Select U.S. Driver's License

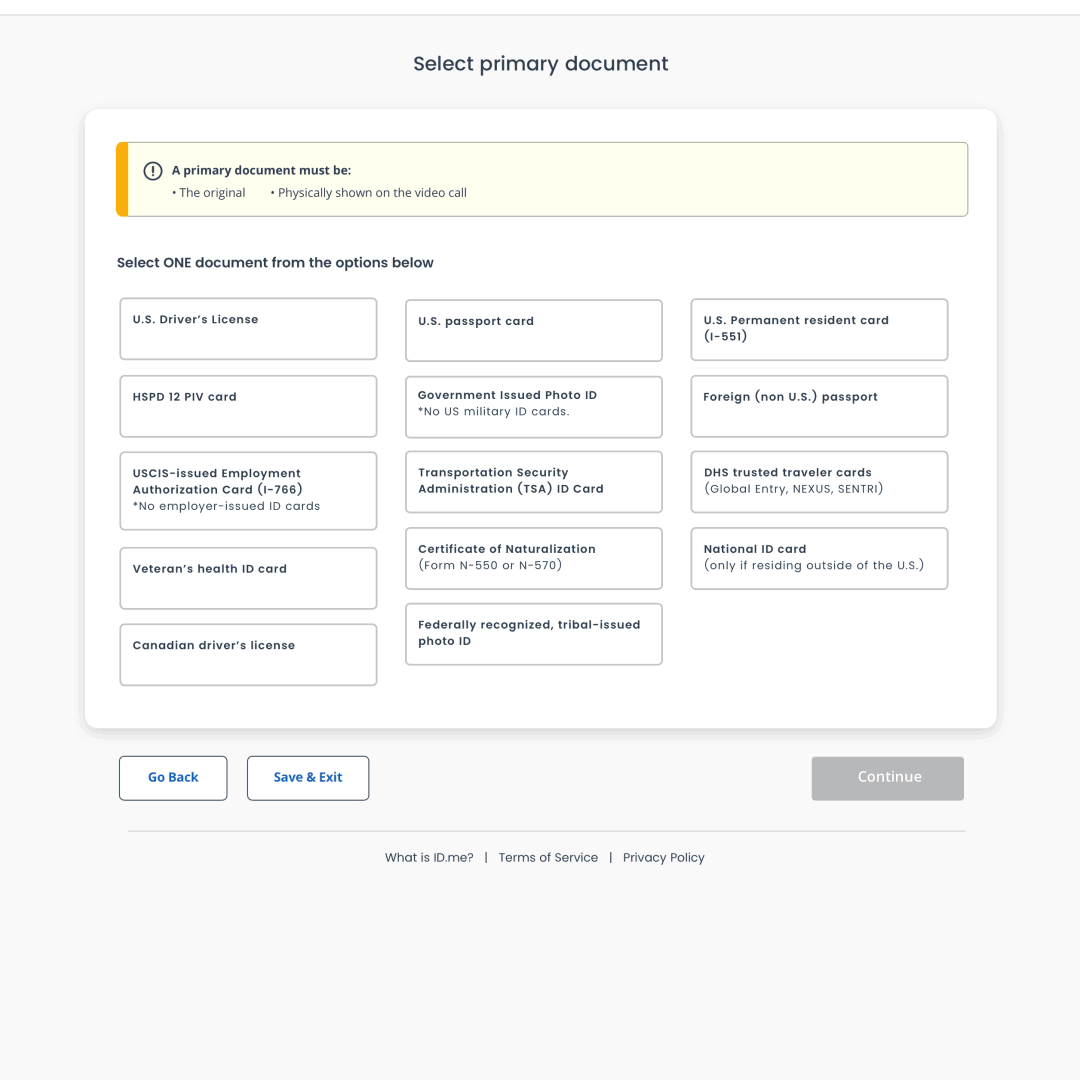pyautogui.click(x=248, y=328)
